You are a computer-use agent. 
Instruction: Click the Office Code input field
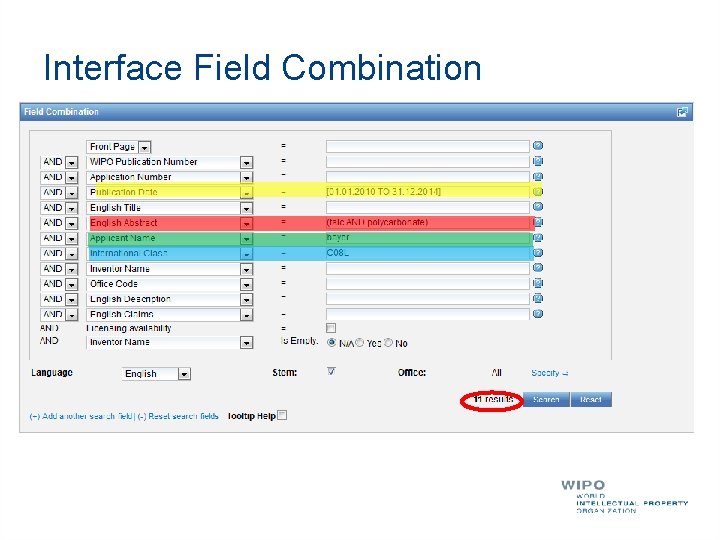[428, 284]
